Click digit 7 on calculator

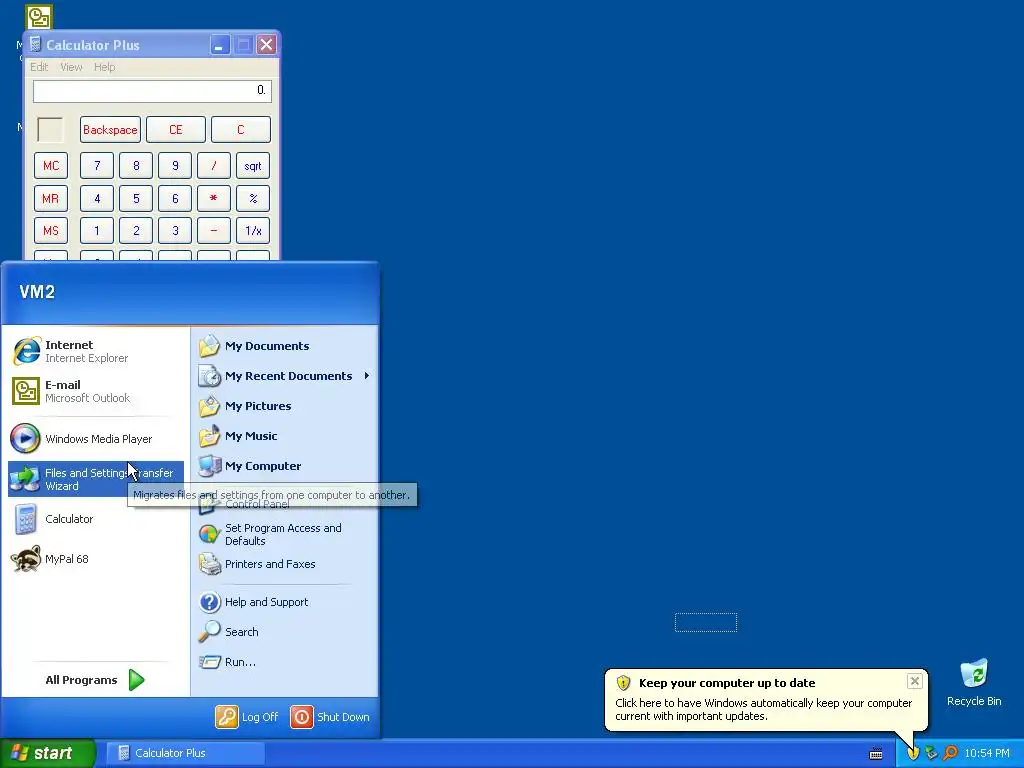click(97, 166)
